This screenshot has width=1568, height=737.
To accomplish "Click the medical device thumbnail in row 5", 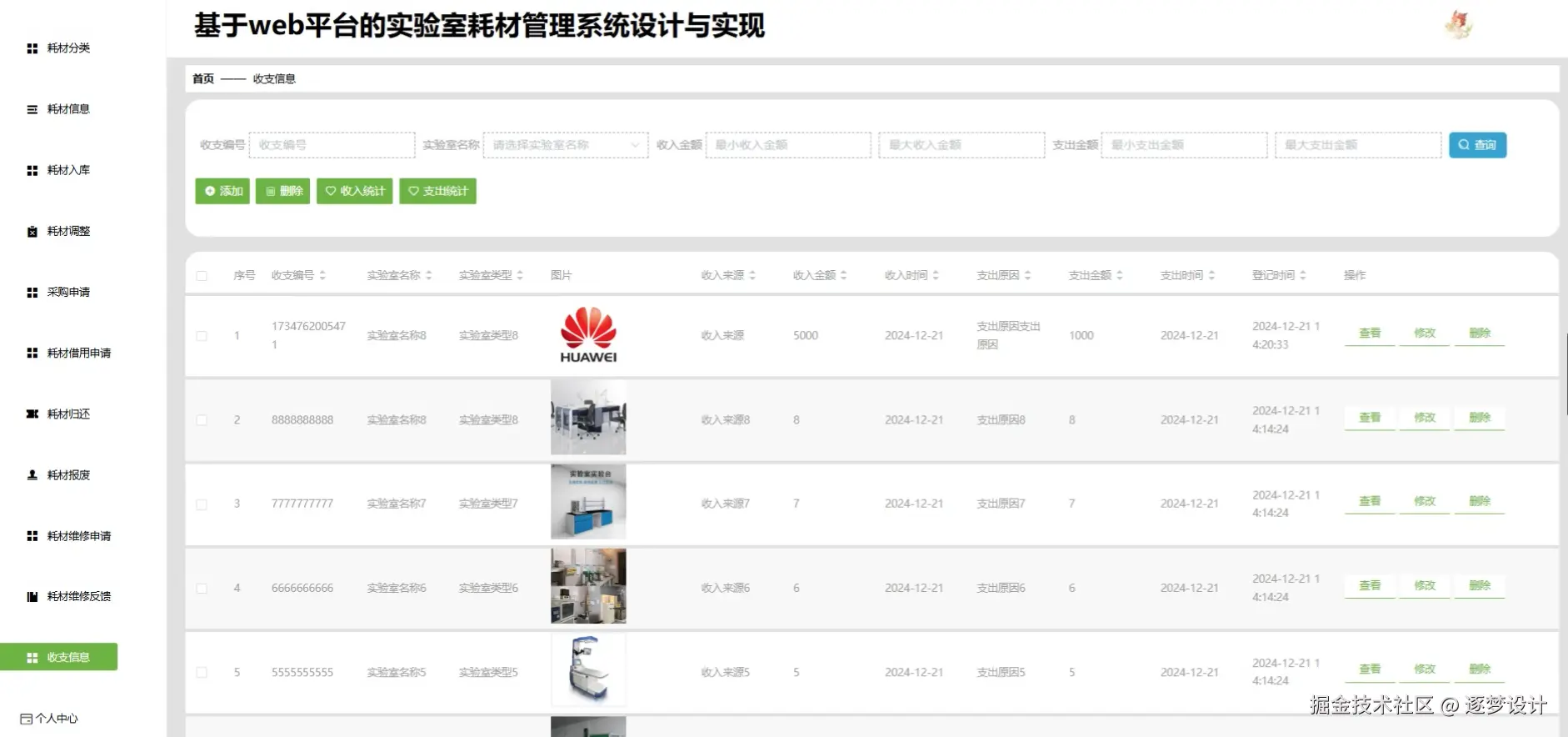I will point(588,670).
